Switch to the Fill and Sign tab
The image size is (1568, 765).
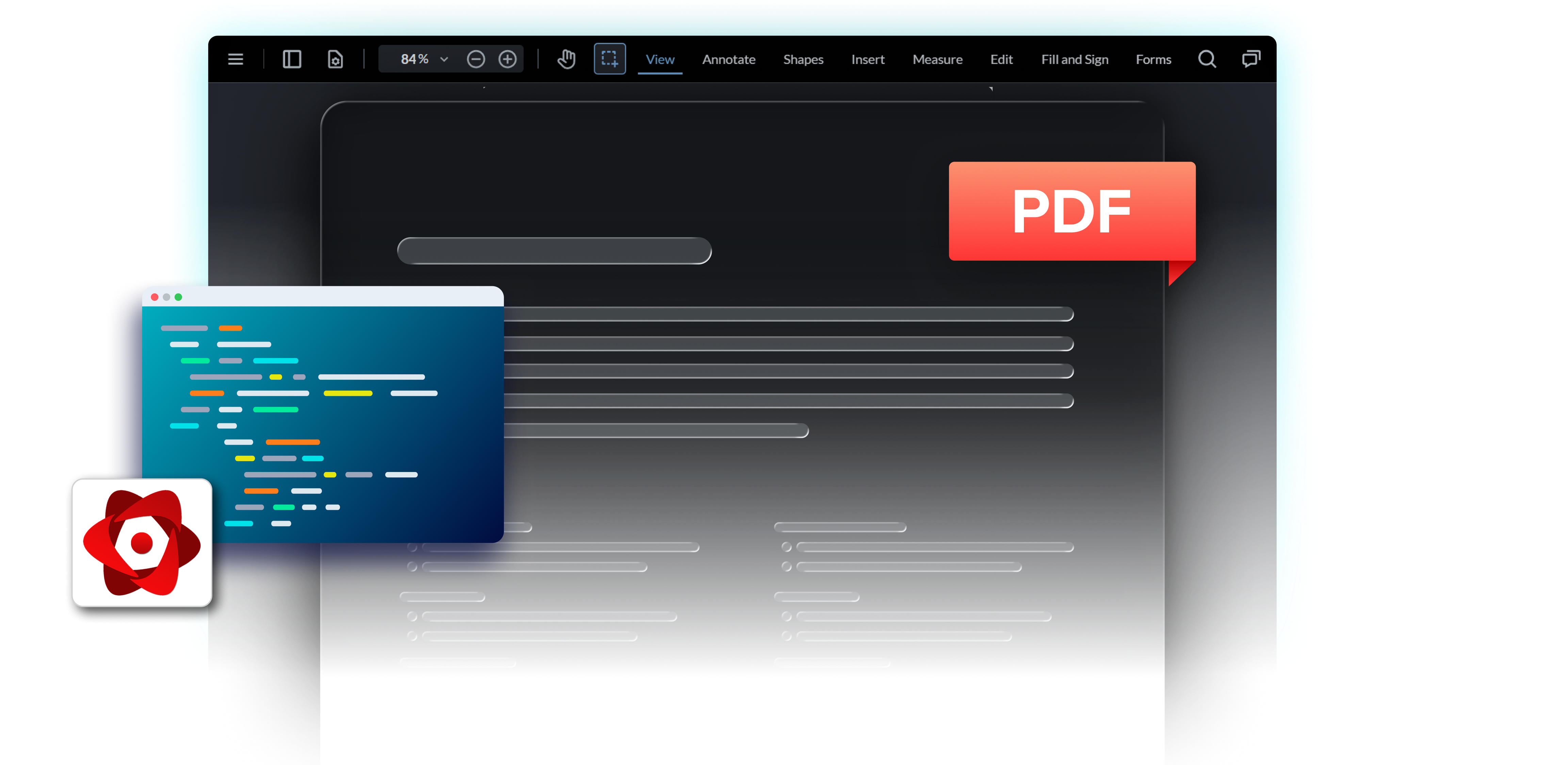[1074, 59]
